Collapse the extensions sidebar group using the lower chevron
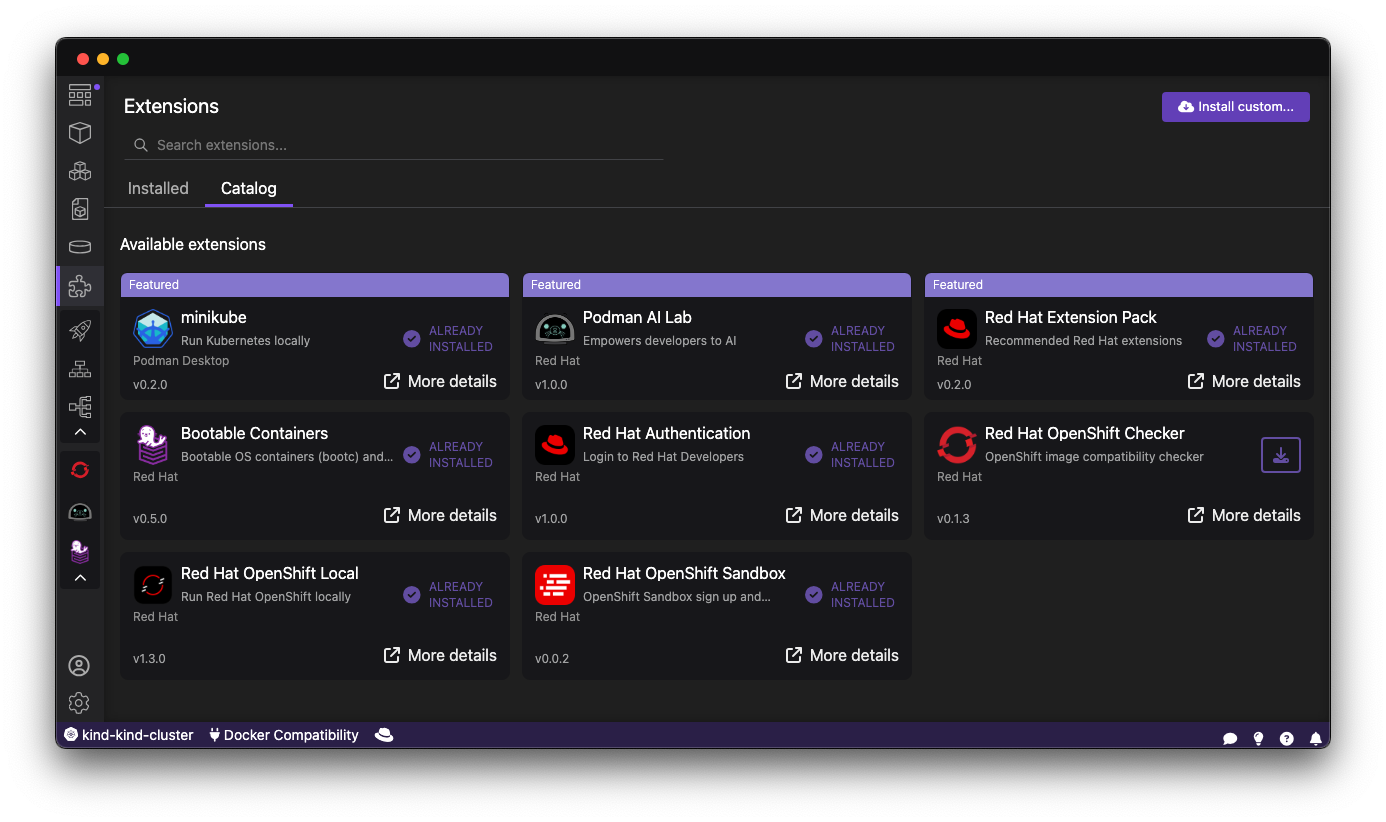Image resolution: width=1386 pixels, height=822 pixels. tap(80, 578)
